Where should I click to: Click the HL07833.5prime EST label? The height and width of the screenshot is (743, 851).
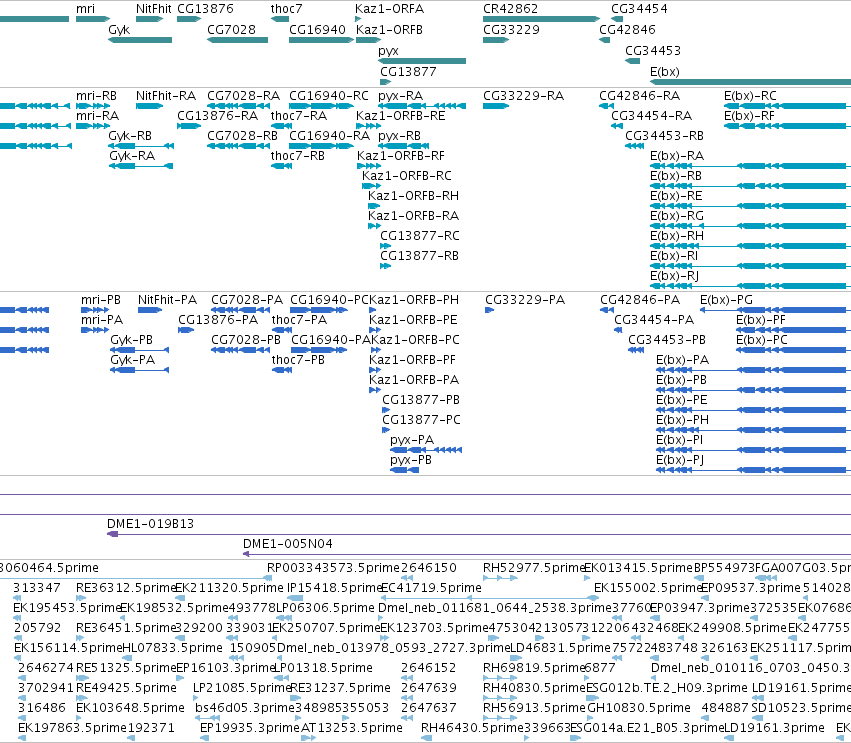pos(173,648)
